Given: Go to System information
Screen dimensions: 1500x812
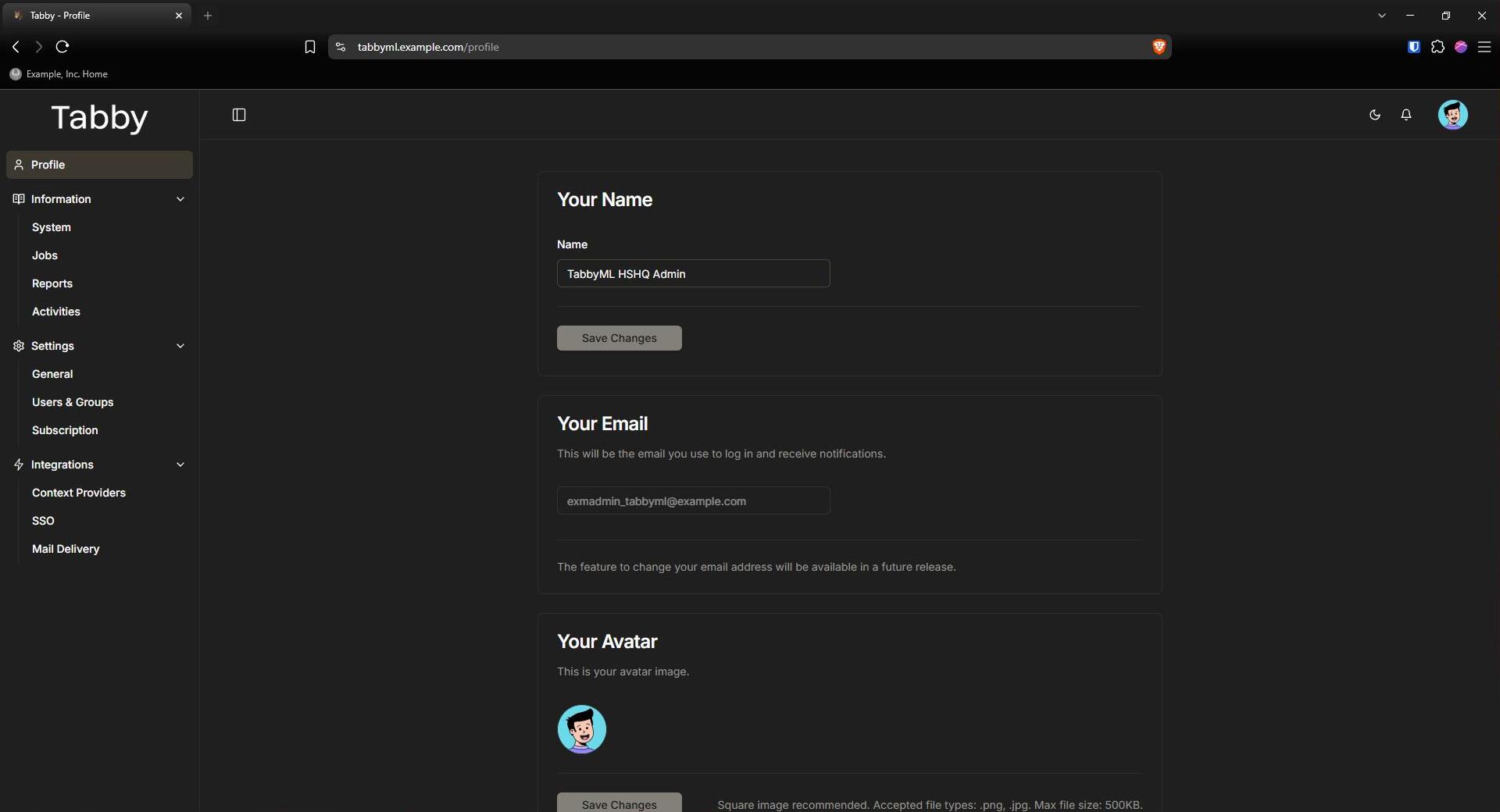Looking at the screenshot, I should tap(52, 227).
